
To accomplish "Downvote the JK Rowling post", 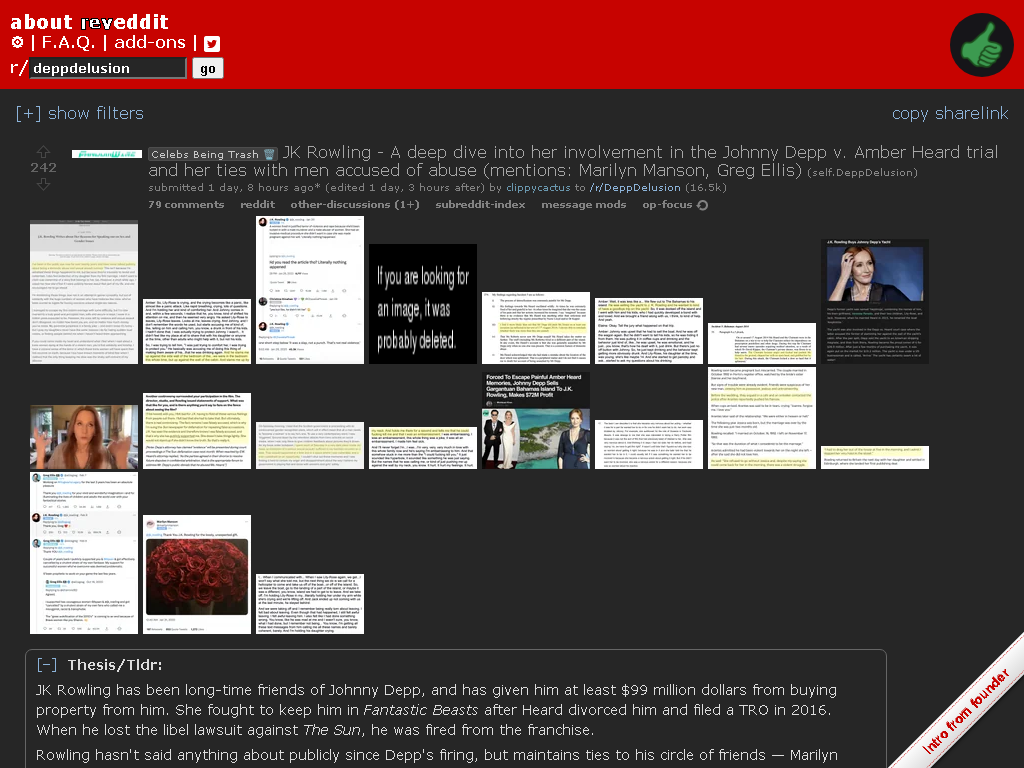I will [43, 184].
